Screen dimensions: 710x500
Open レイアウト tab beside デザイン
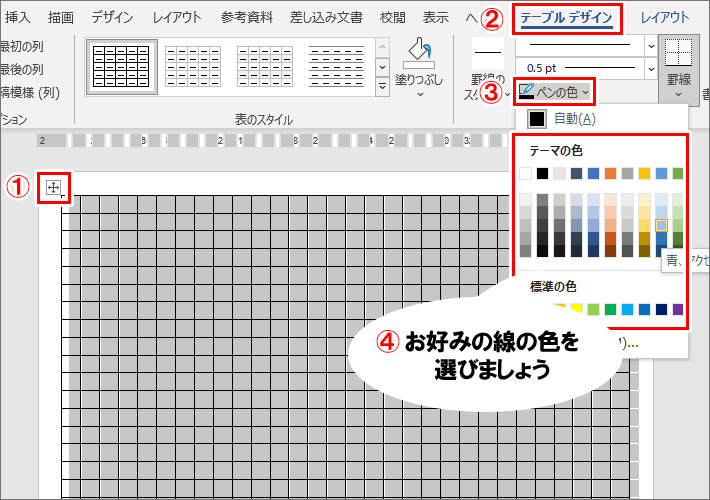click(177, 17)
